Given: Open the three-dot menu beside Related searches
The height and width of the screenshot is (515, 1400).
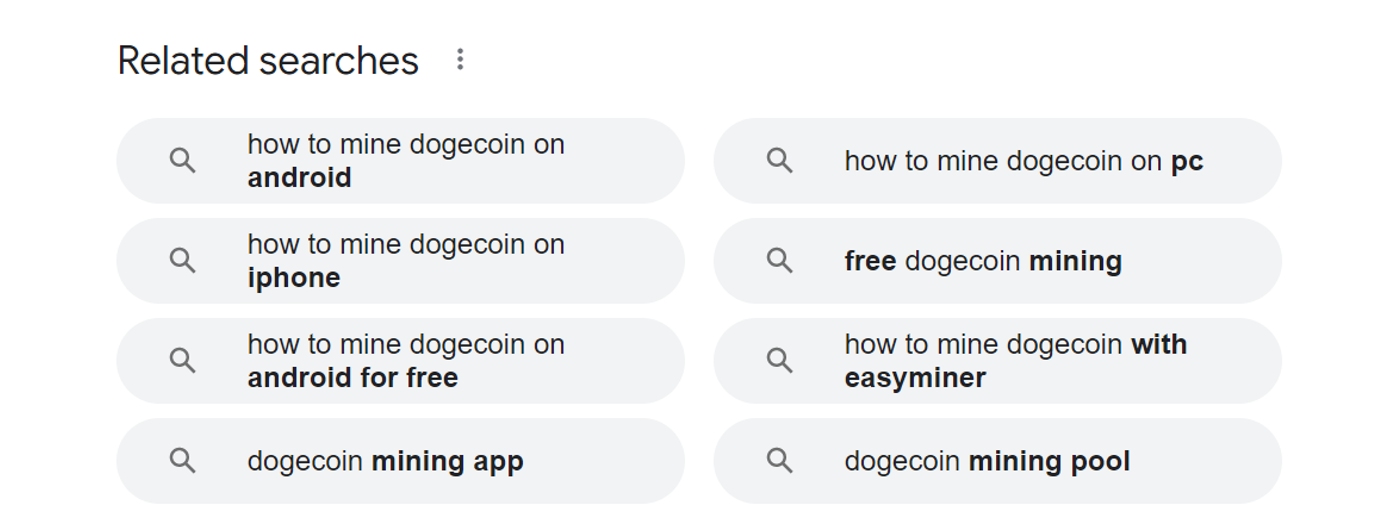Looking at the screenshot, I should pos(460,60).
